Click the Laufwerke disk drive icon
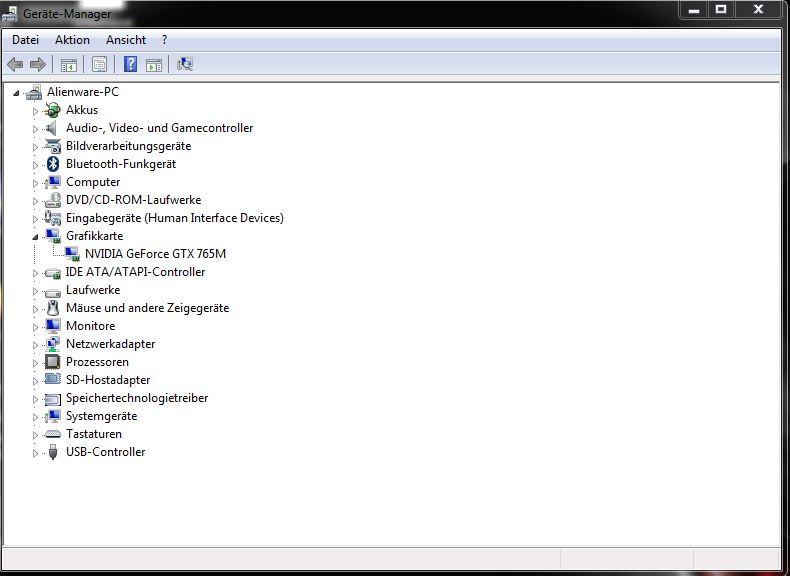 pyautogui.click(x=52, y=291)
